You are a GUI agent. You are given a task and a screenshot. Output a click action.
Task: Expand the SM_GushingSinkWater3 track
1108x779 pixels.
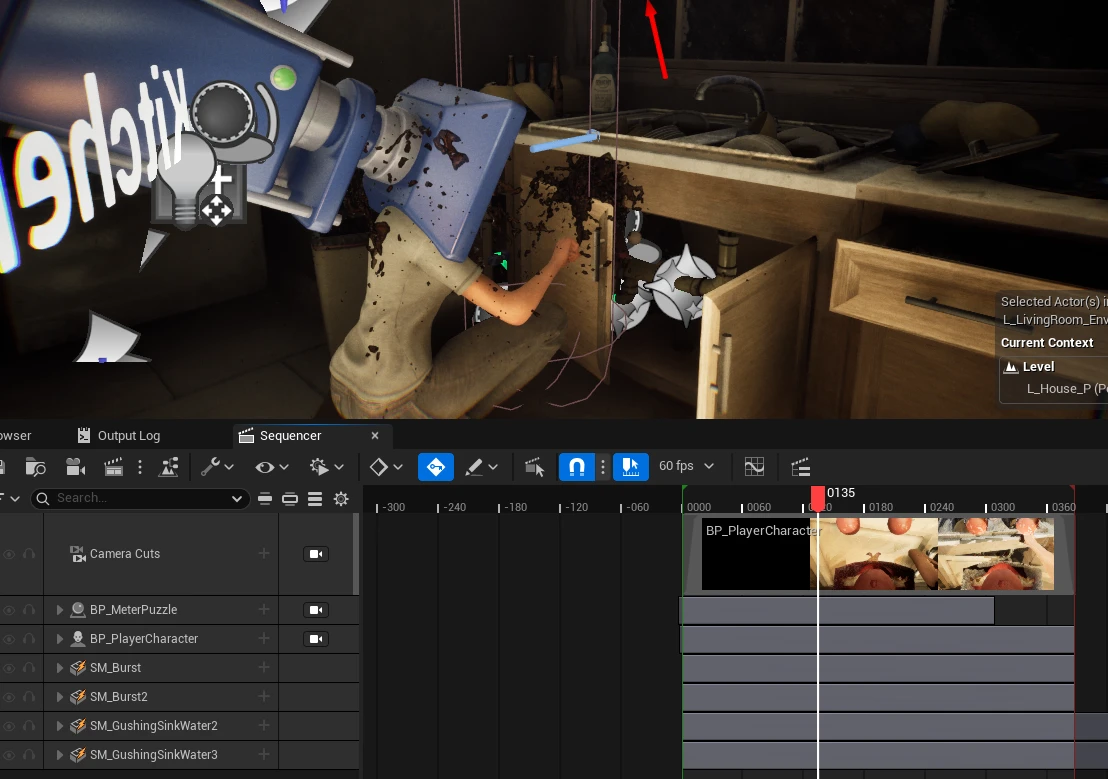(59, 754)
